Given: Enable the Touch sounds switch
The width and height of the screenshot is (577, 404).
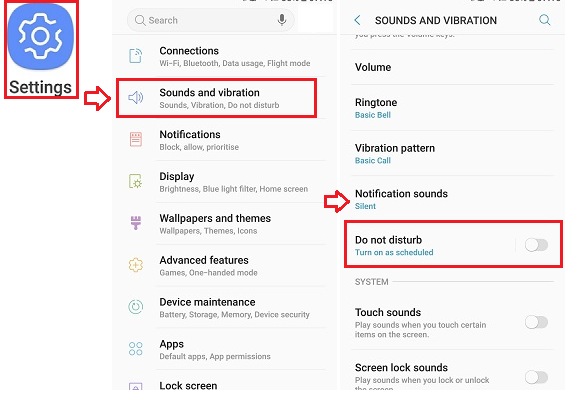Looking at the screenshot, I should pyautogui.click(x=536, y=322).
